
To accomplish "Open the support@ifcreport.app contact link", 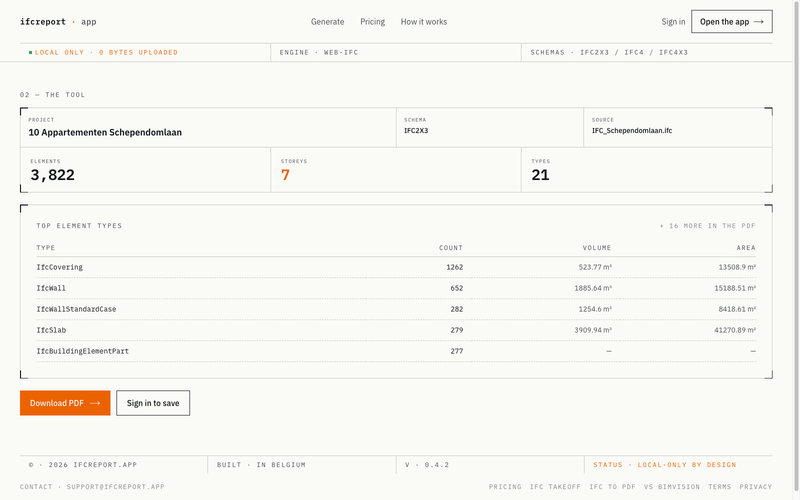I will [115, 487].
